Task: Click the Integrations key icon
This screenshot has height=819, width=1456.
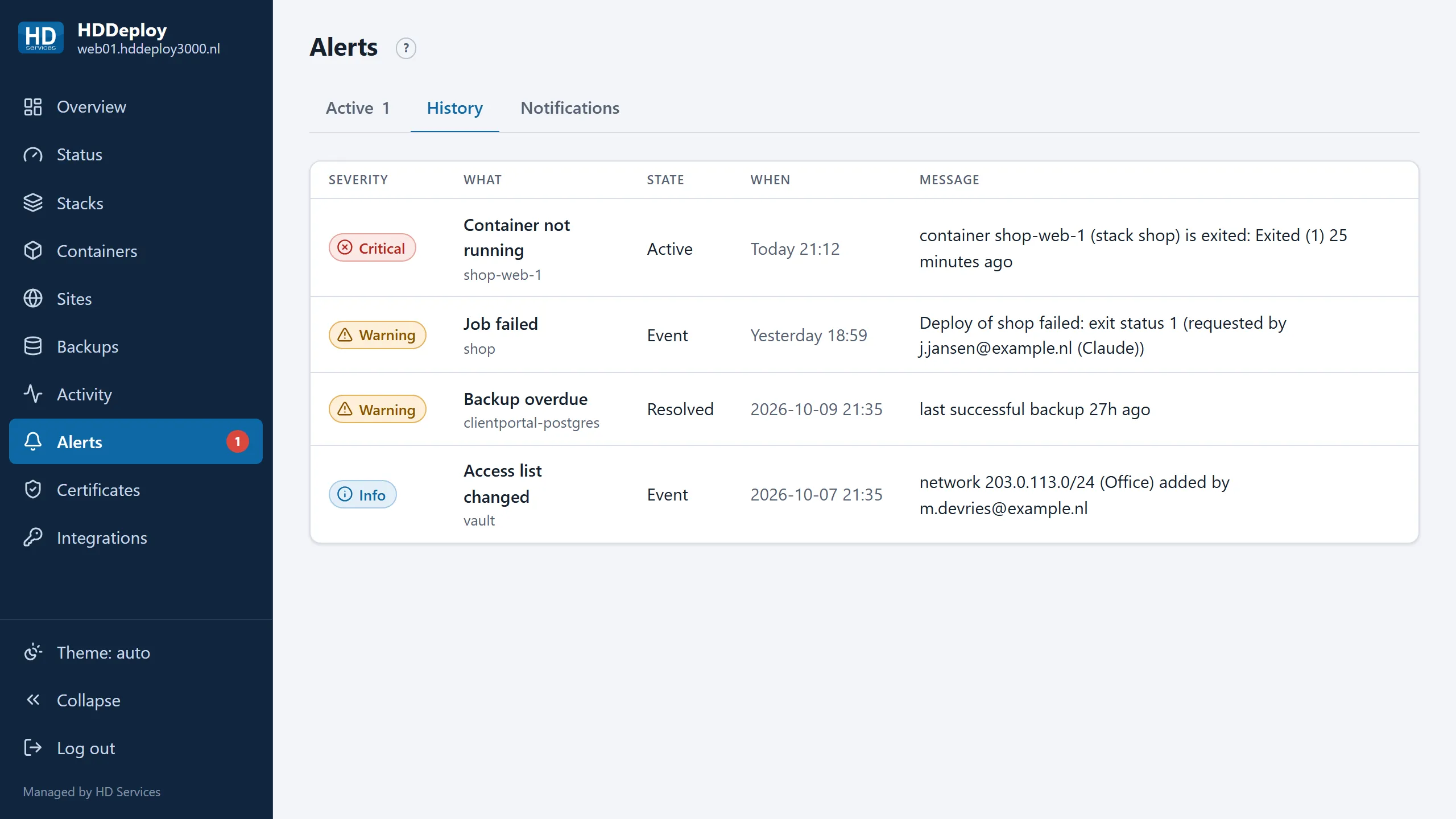Action: coord(33,537)
